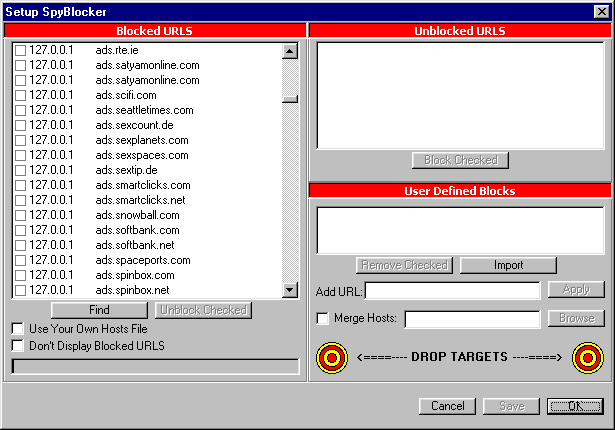Click the Apply button
The width and height of the screenshot is (615, 430).
click(x=576, y=290)
